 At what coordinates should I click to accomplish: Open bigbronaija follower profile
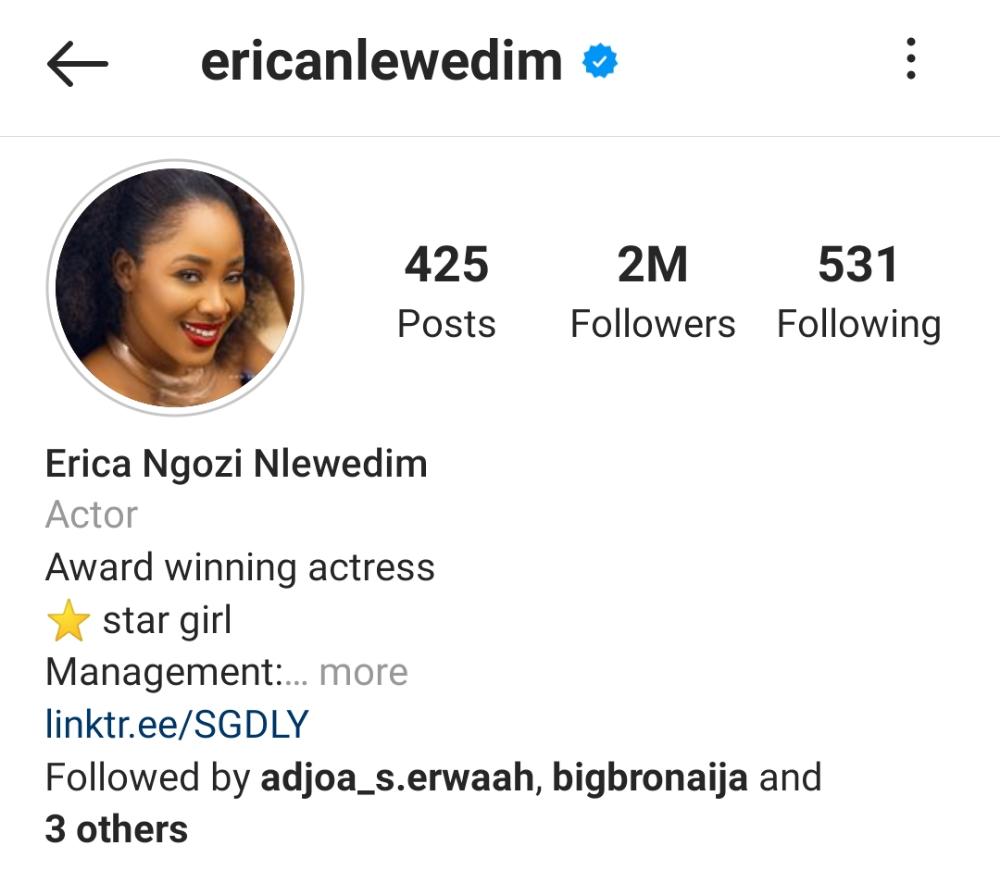[x=649, y=778]
